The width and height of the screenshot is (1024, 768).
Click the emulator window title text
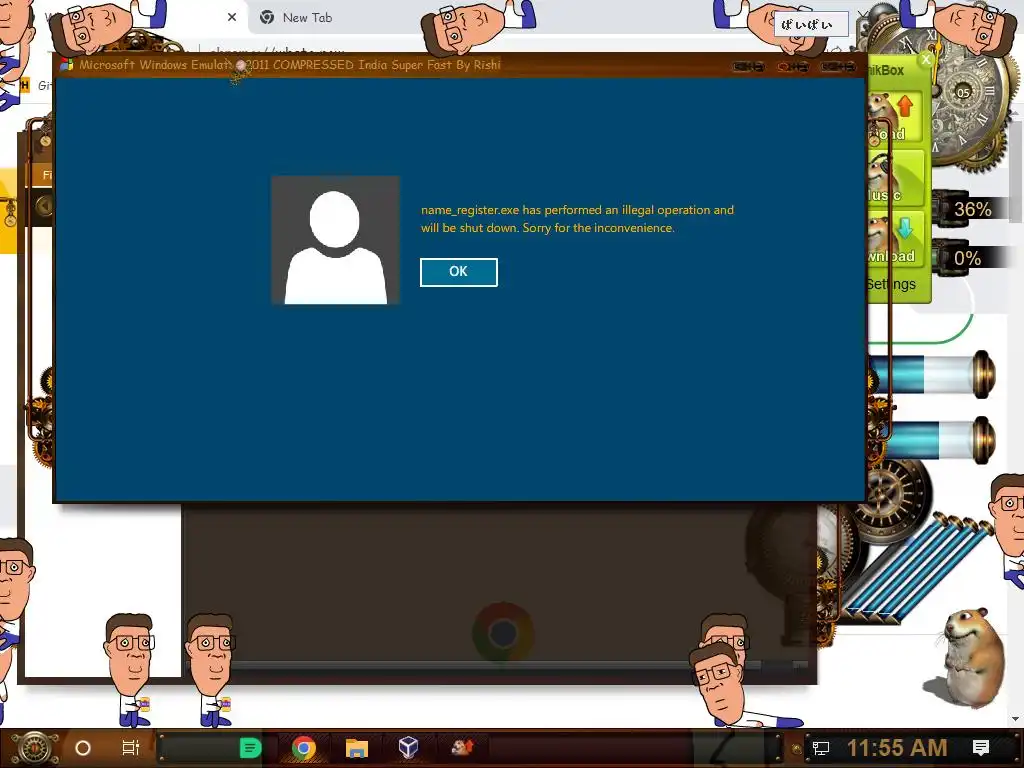(290, 65)
